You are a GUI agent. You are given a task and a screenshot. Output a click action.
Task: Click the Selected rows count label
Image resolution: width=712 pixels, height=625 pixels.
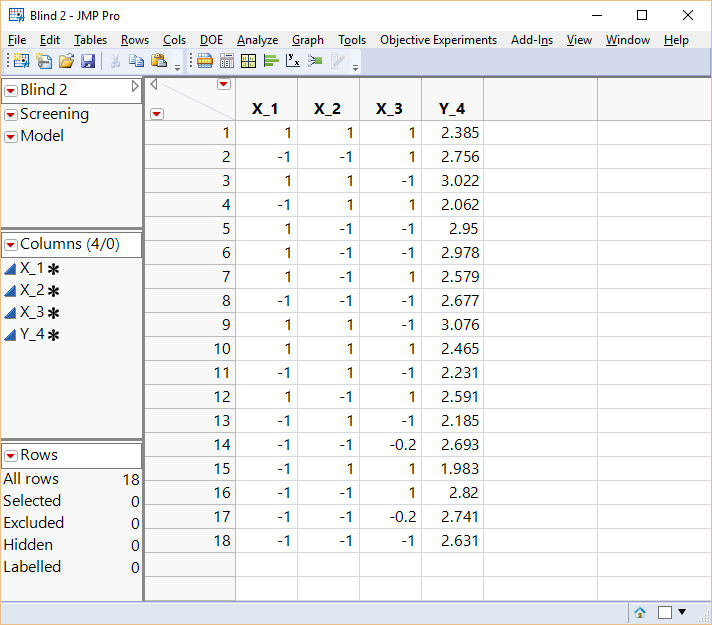(32, 501)
